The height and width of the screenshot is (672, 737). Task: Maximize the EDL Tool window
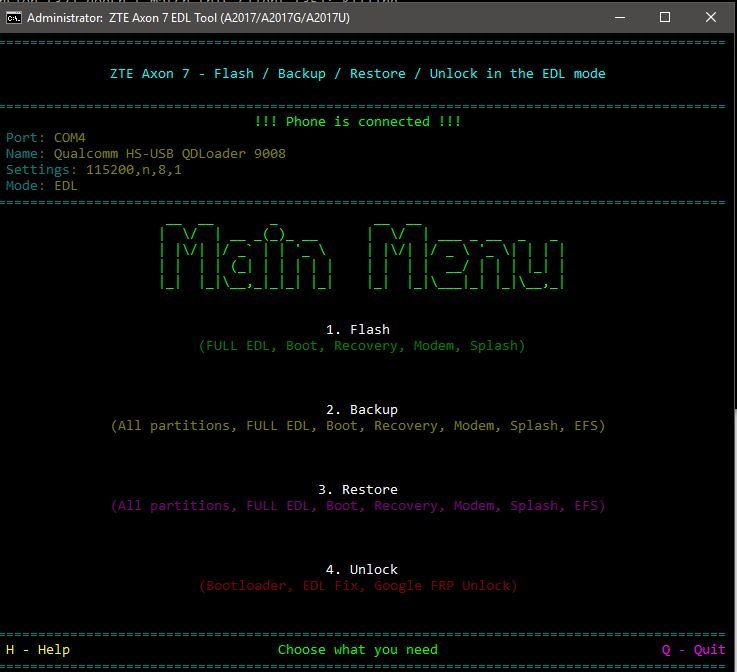[665, 17]
